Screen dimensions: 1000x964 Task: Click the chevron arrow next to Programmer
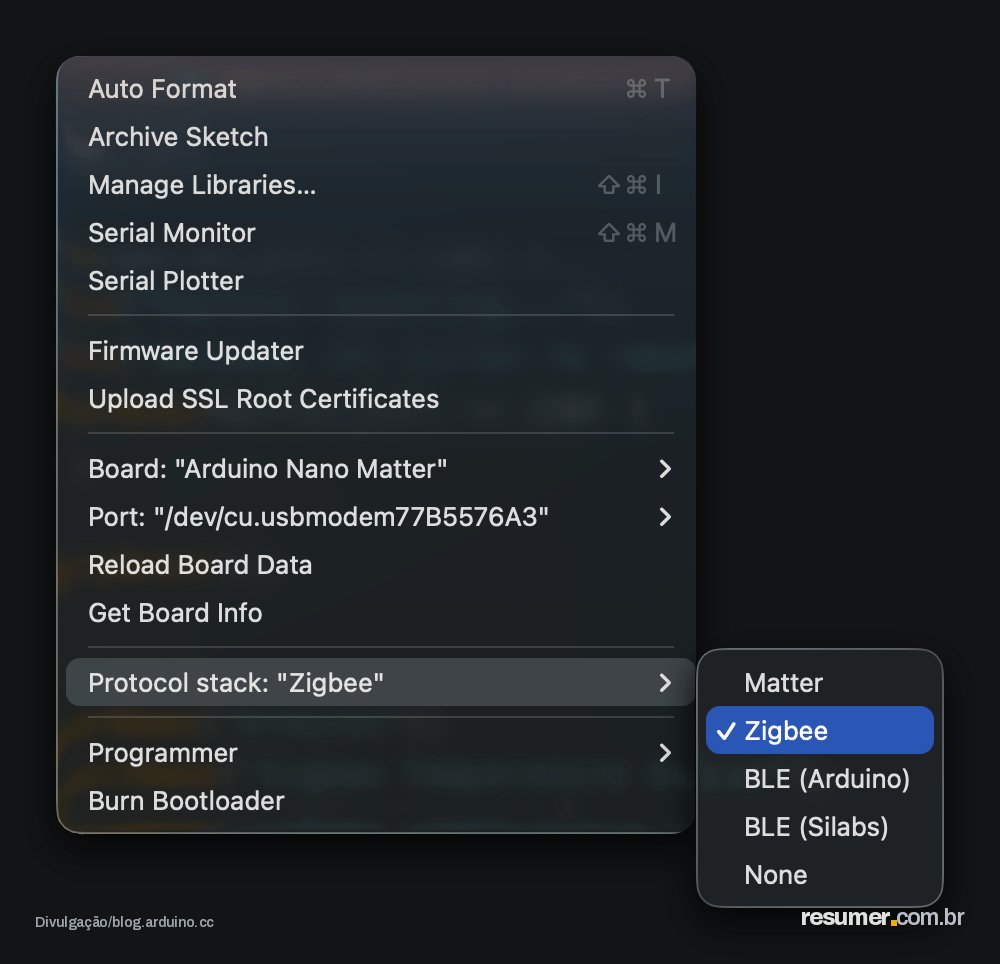click(x=665, y=753)
